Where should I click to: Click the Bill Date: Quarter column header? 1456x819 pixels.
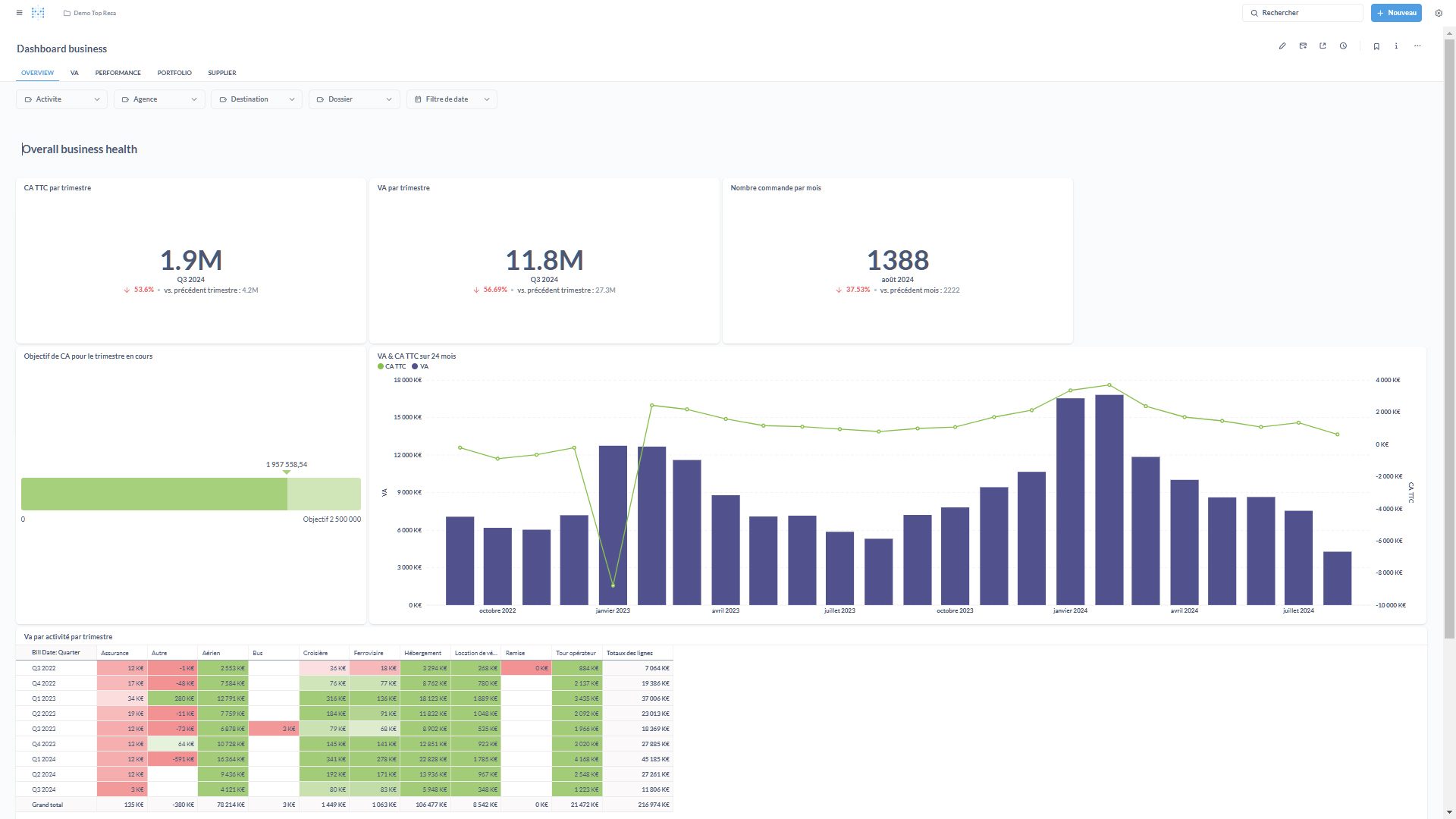(x=56, y=653)
